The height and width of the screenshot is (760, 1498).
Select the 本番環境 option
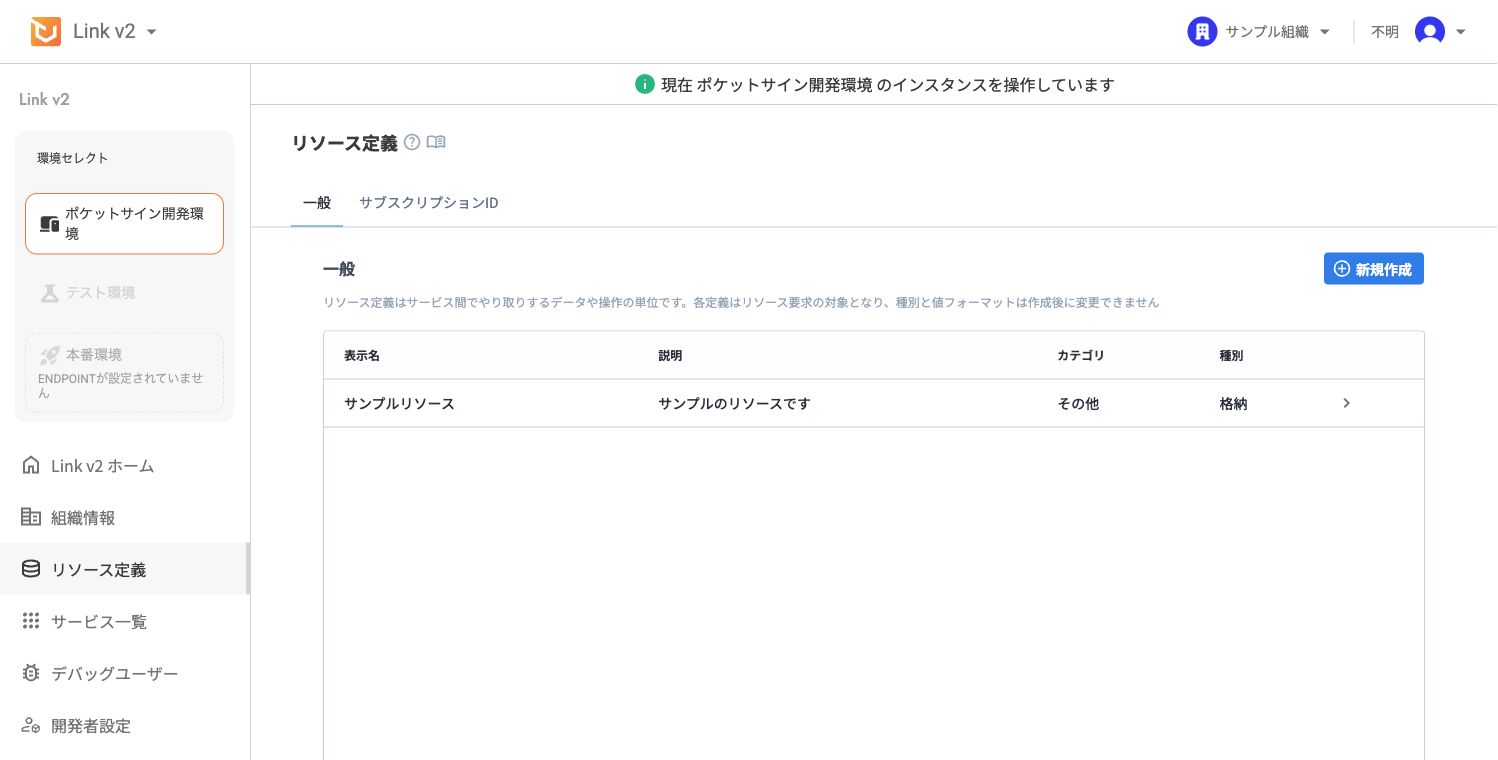click(125, 372)
